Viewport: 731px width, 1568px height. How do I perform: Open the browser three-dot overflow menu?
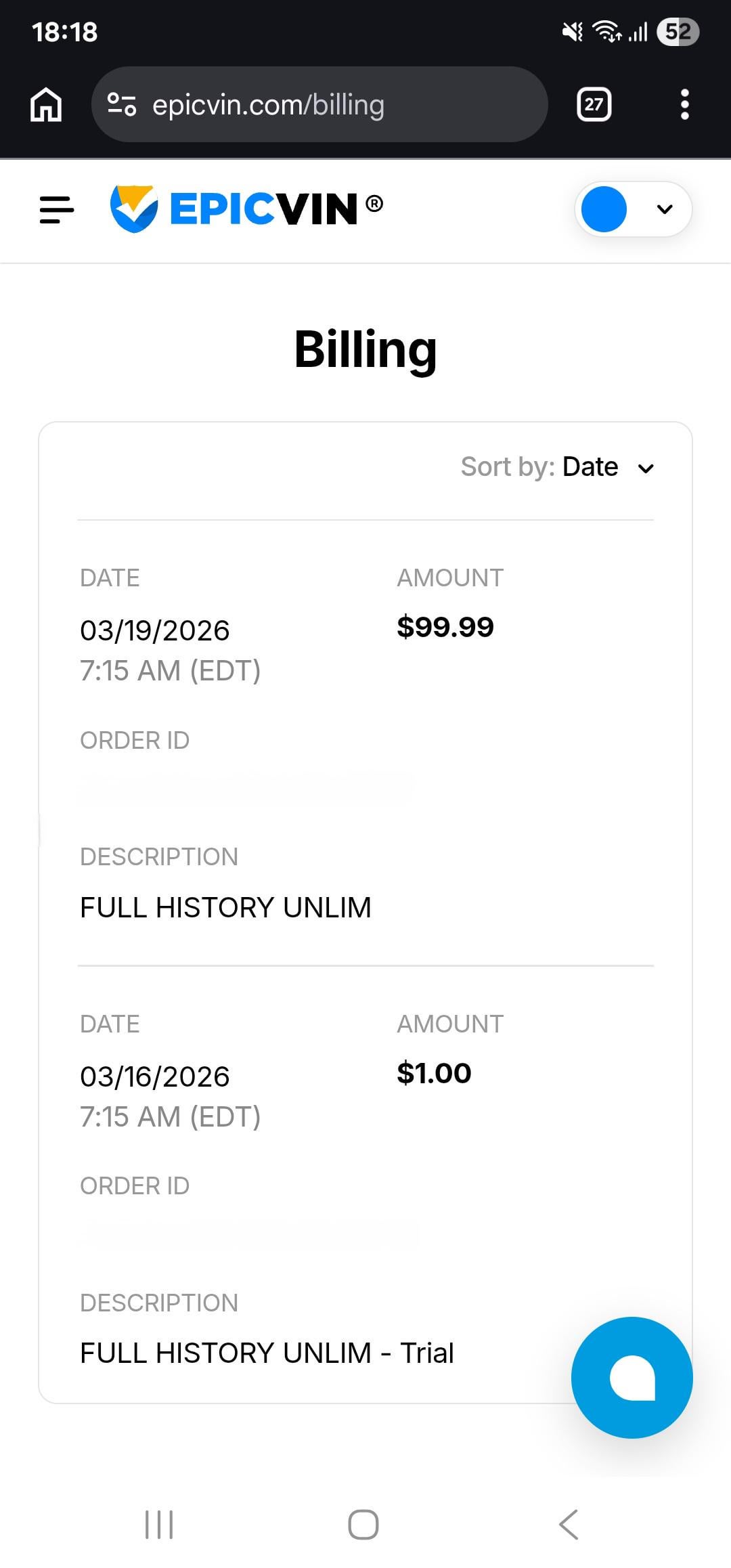click(x=684, y=104)
